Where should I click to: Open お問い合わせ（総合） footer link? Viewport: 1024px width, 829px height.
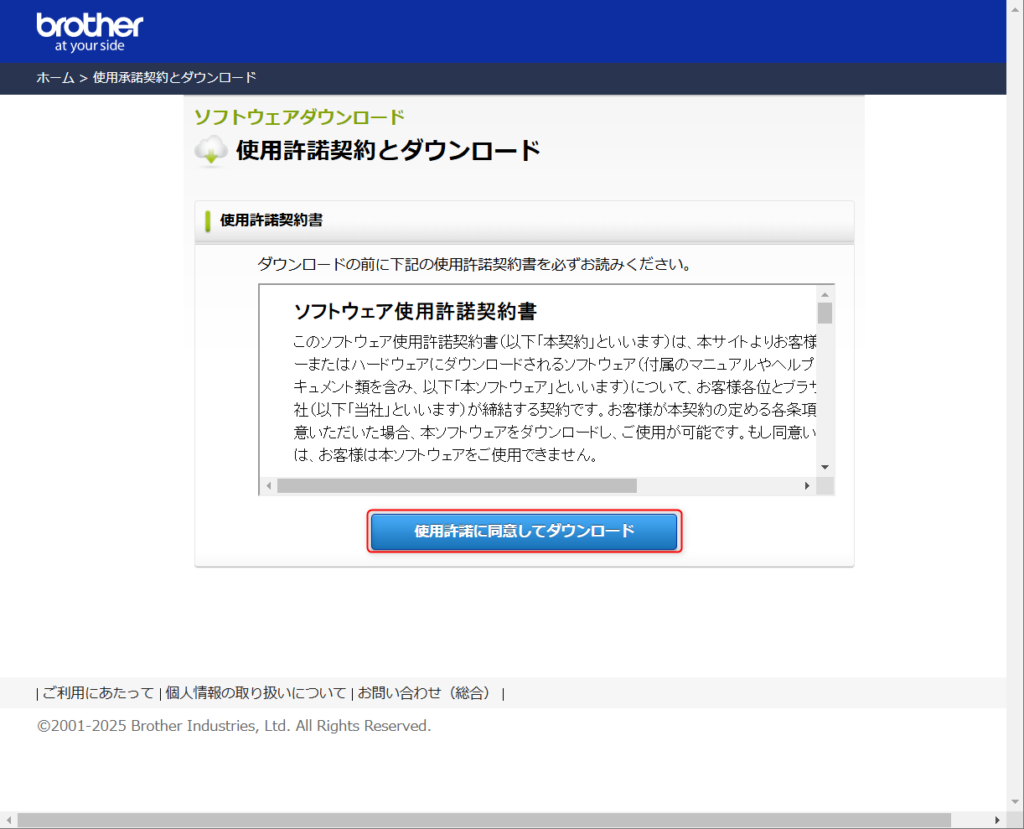pyautogui.click(x=426, y=693)
